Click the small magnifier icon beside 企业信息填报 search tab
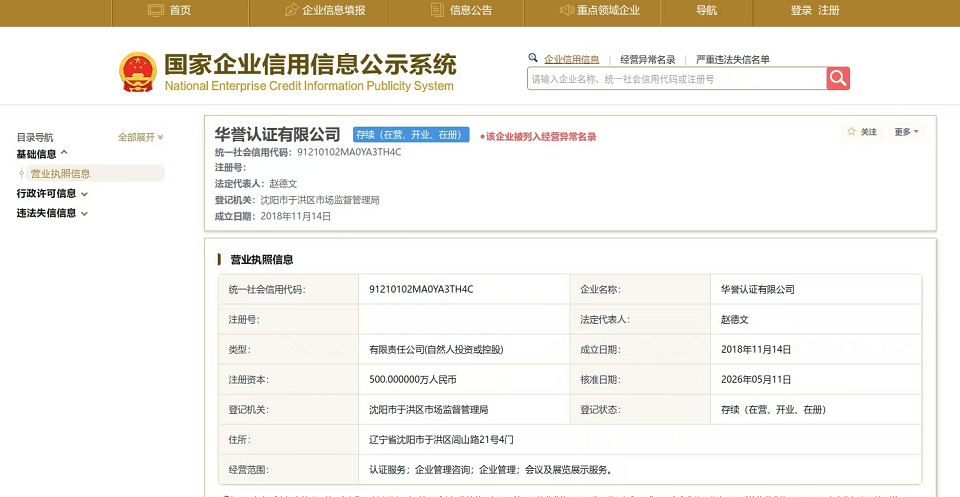Viewport: 960px width, 497px height. [533, 58]
